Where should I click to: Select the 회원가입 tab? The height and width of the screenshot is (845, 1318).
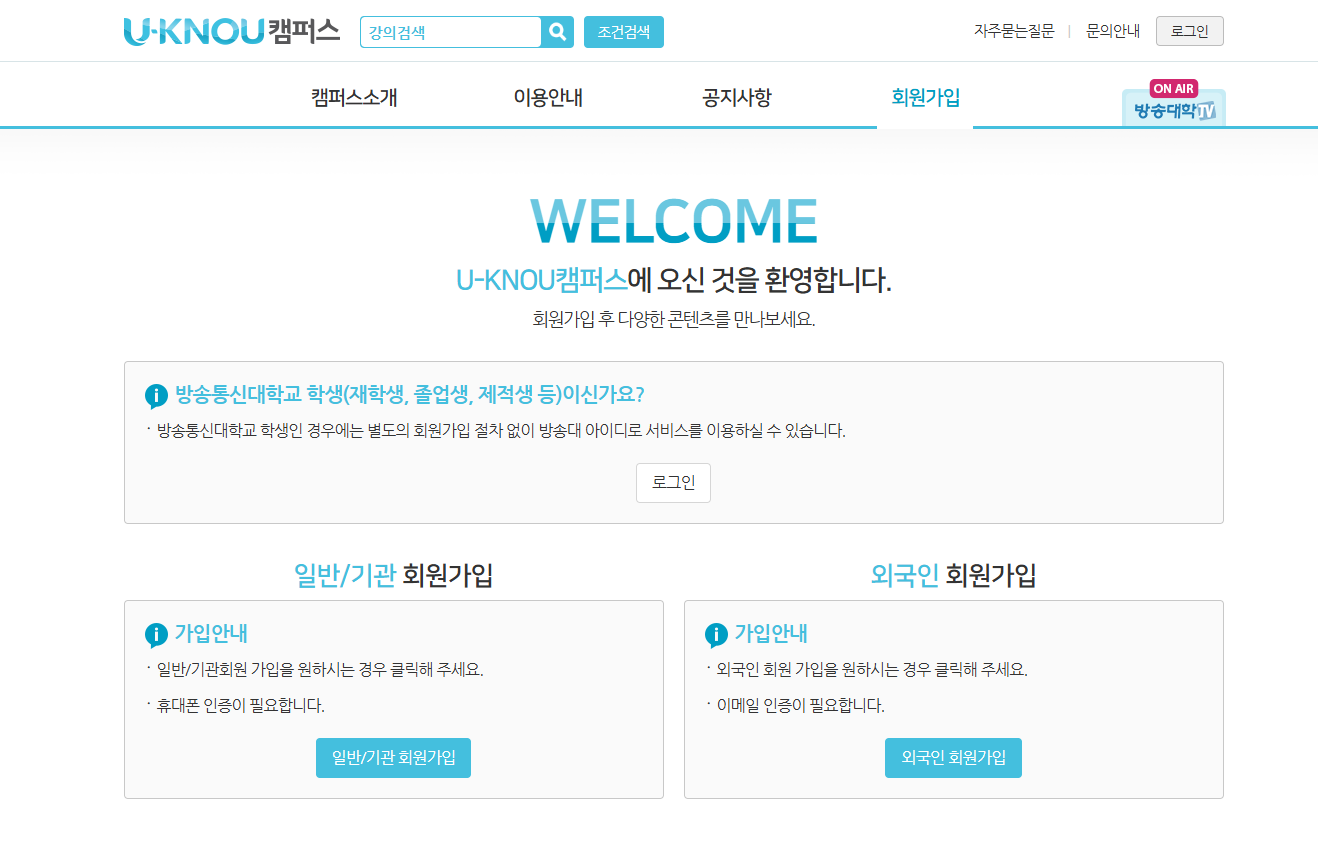tap(925, 98)
